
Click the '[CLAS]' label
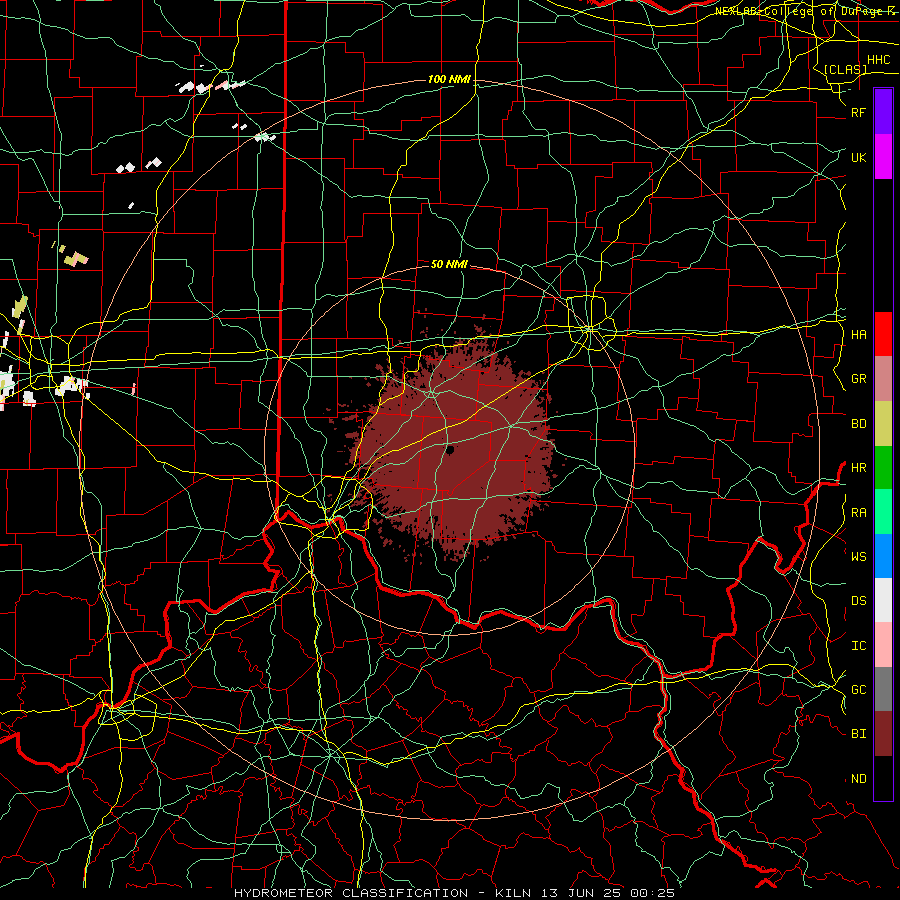point(845,69)
